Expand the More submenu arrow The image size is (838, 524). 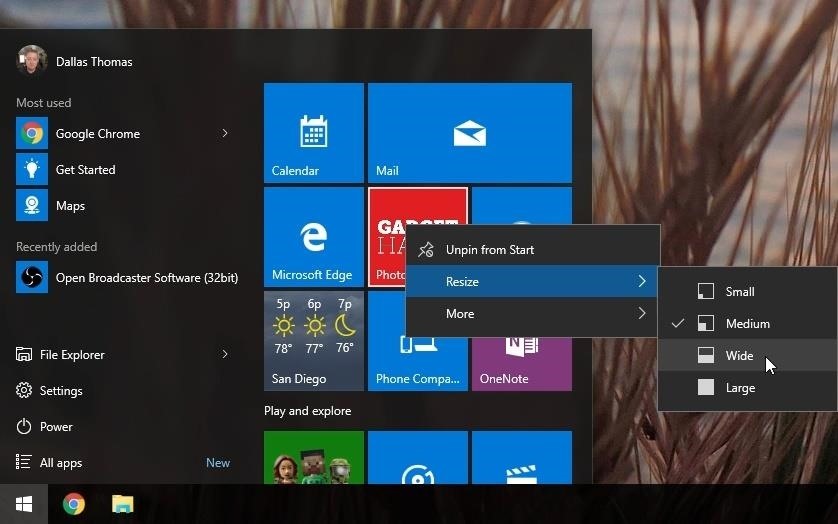point(642,313)
